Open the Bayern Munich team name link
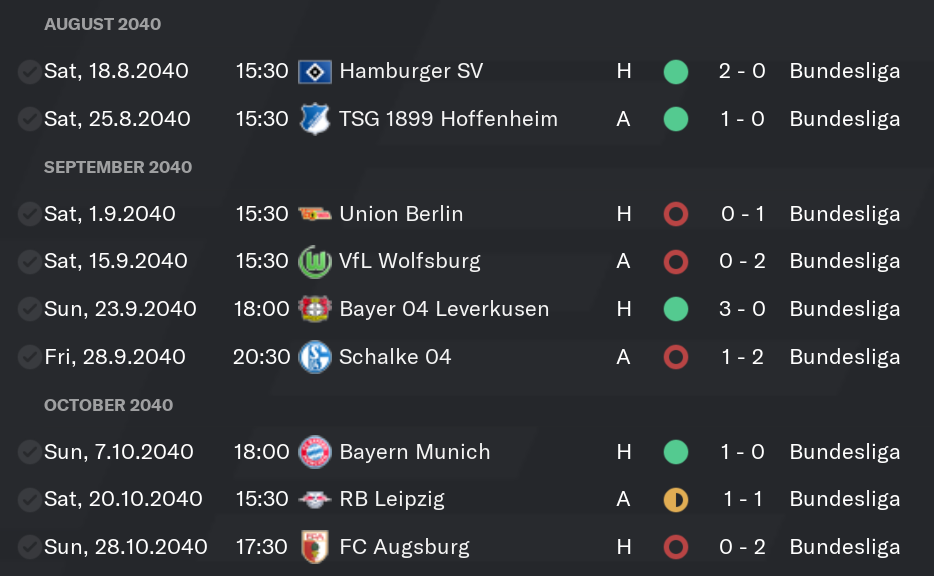Image resolution: width=934 pixels, height=576 pixels. click(415, 452)
